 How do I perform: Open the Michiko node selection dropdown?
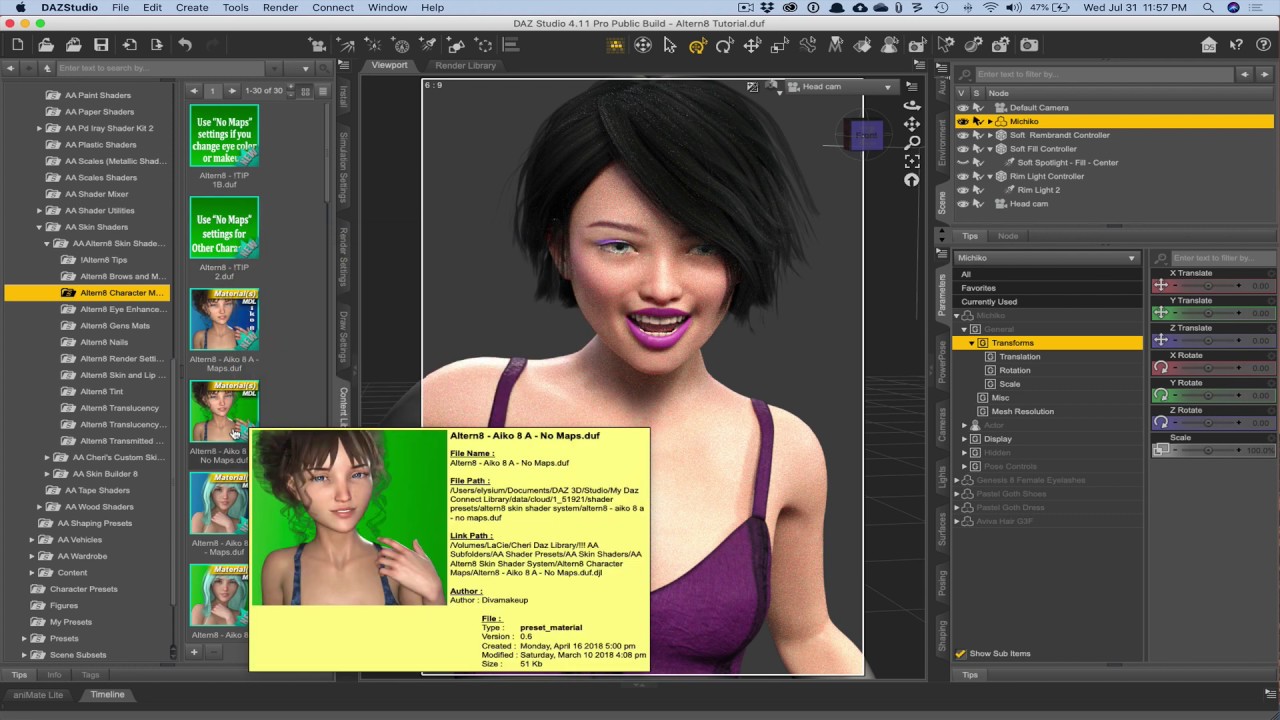tap(1047, 258)
